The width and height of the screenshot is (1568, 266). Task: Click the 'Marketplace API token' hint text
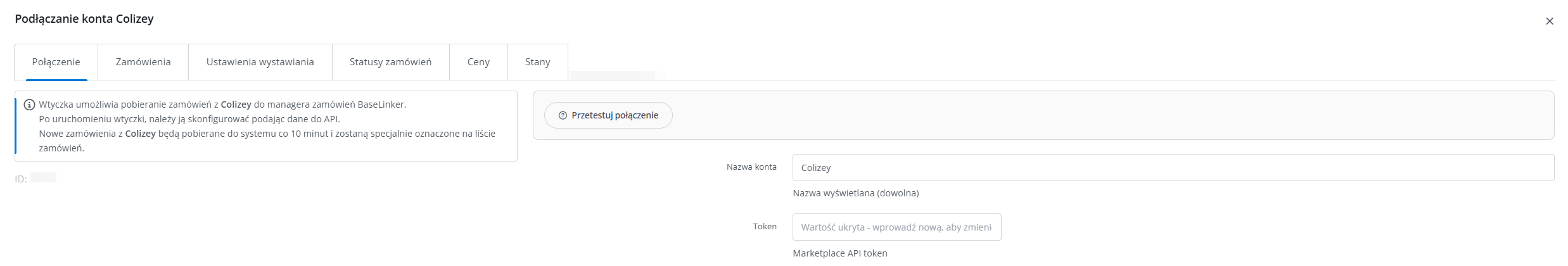point(840,253)
